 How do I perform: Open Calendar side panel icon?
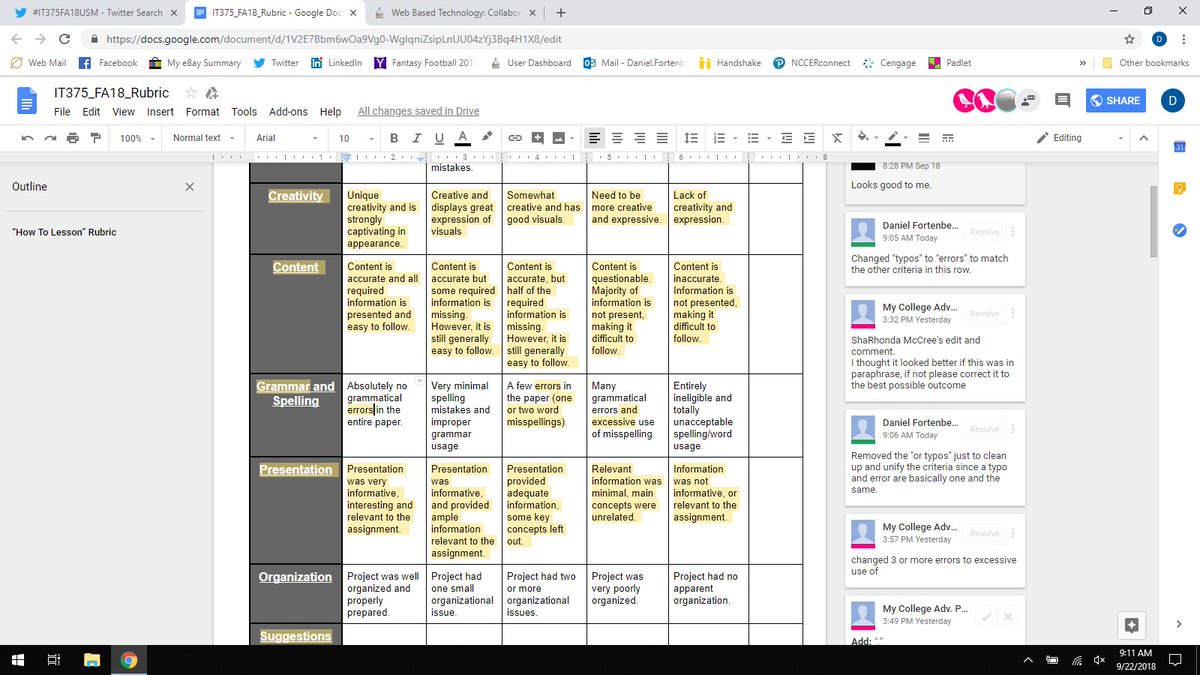tap(1179, 147)
